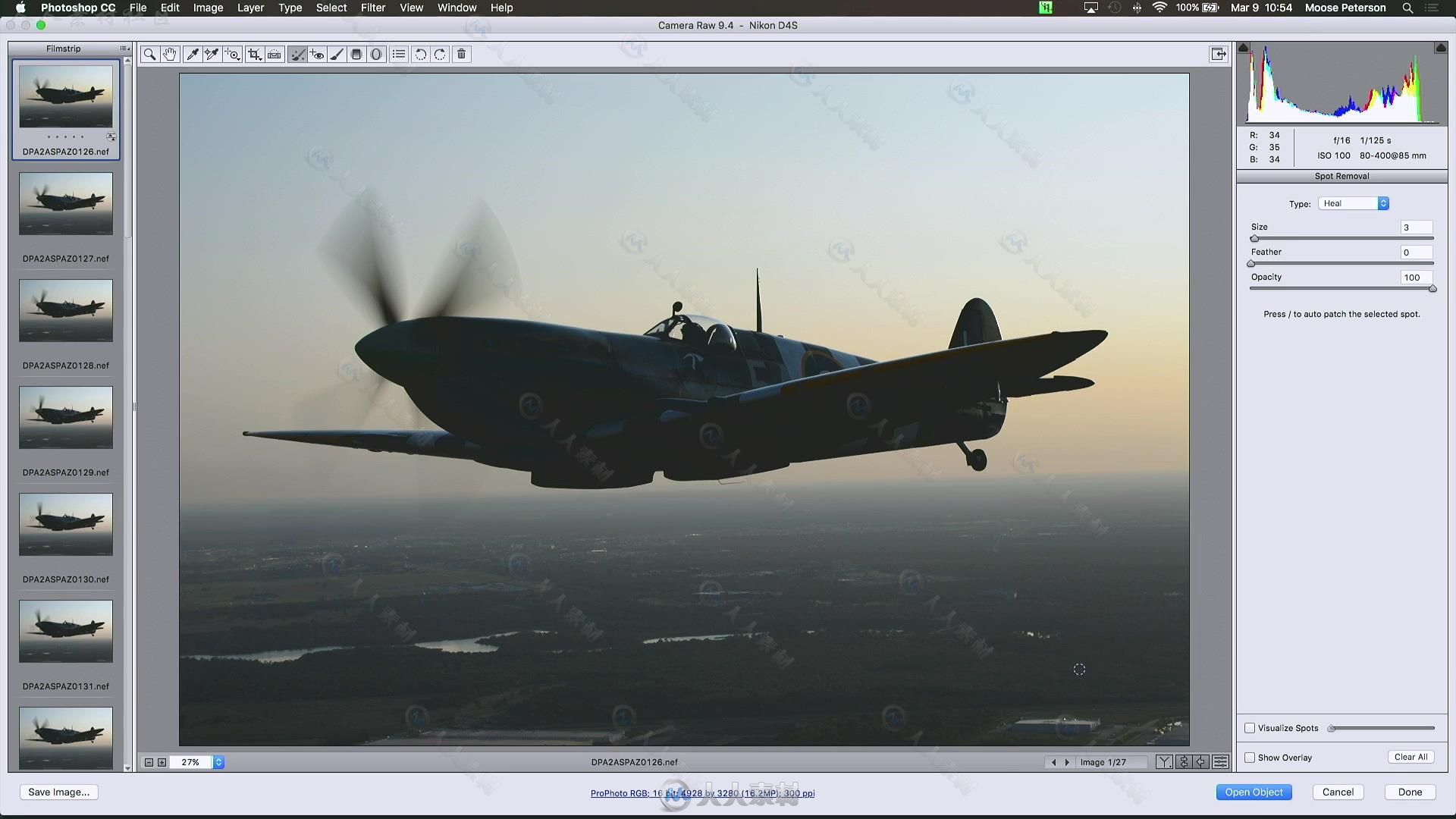Screen dimensions: 1456x819
Task: Select the Adjustment Brush tool
Action: (x=337, y=55)
